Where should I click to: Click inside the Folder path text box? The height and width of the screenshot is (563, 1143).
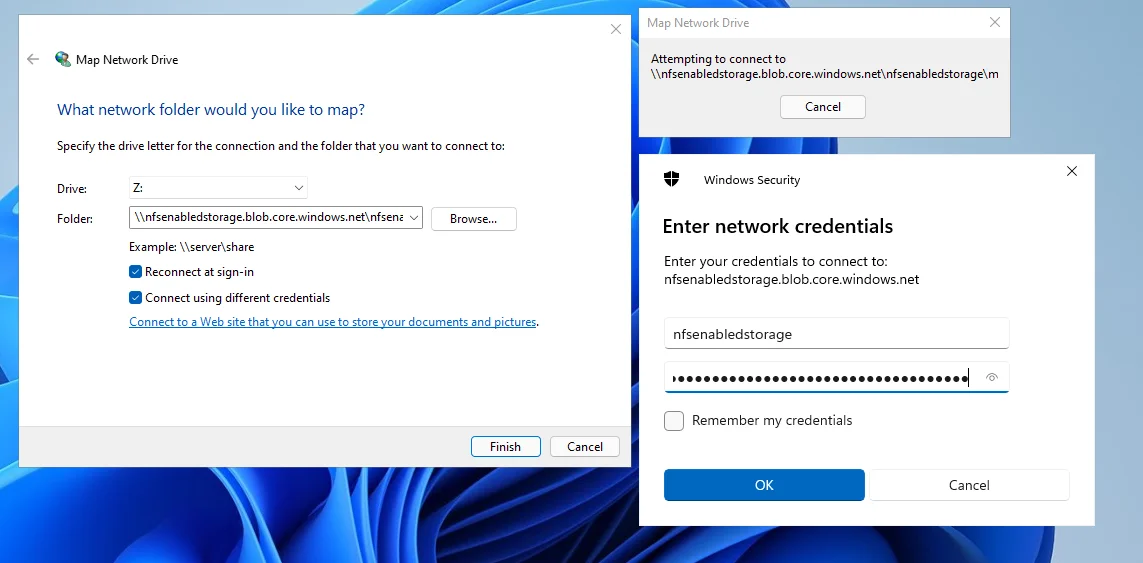pyautogui.click(x=268, y=217)
